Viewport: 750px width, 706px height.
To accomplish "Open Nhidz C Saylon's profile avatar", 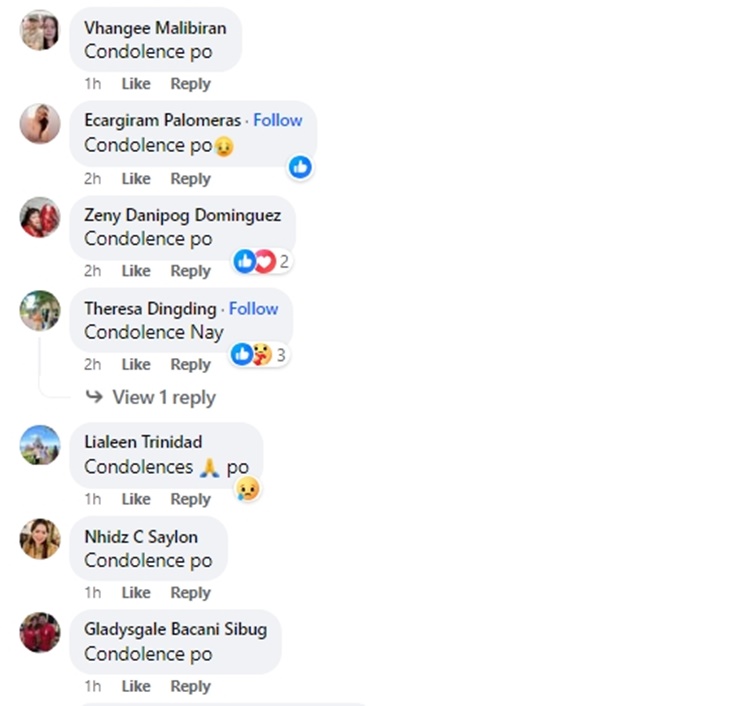I will (40, 539).
